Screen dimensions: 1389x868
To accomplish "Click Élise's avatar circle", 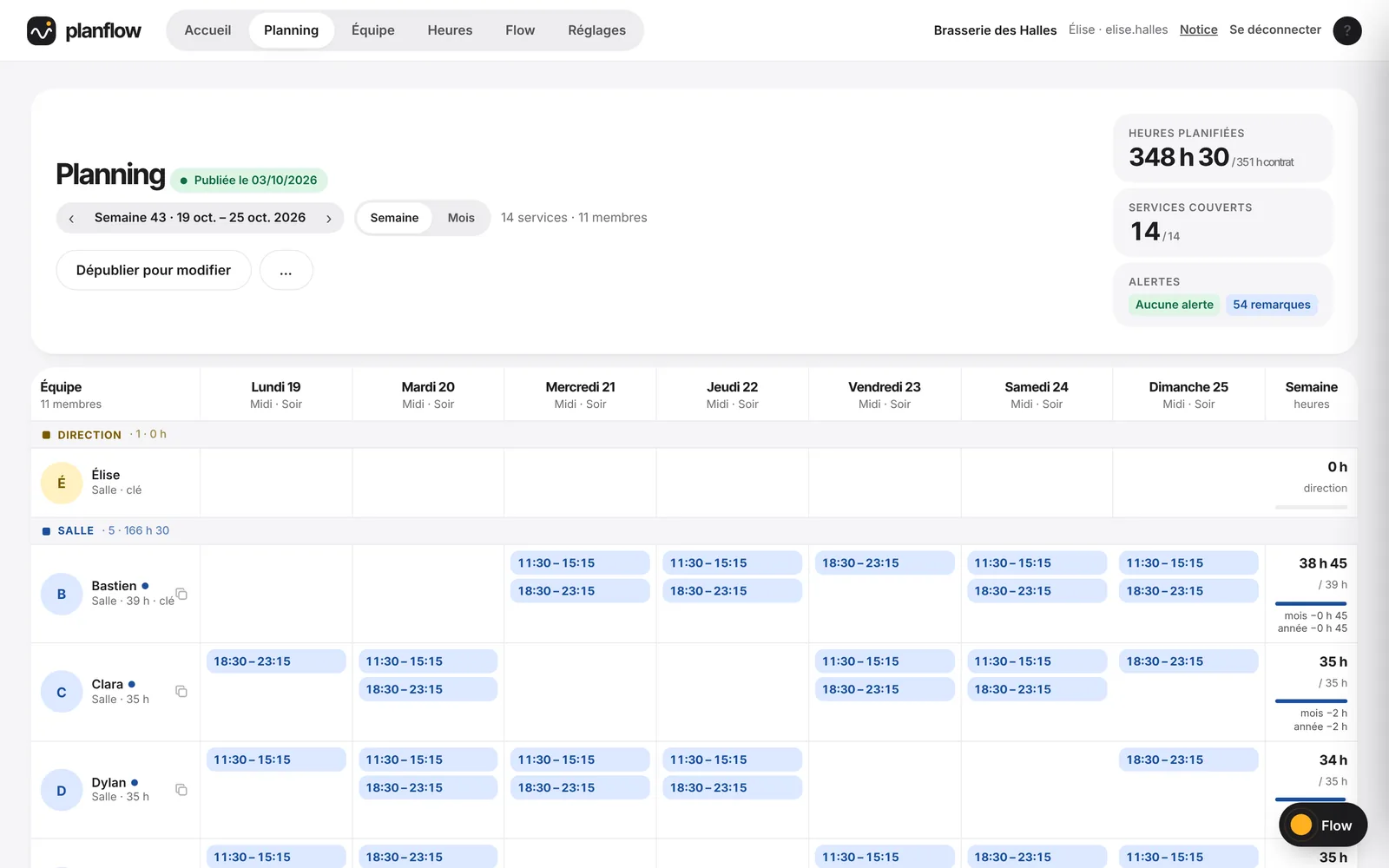I will coord(62,483).
